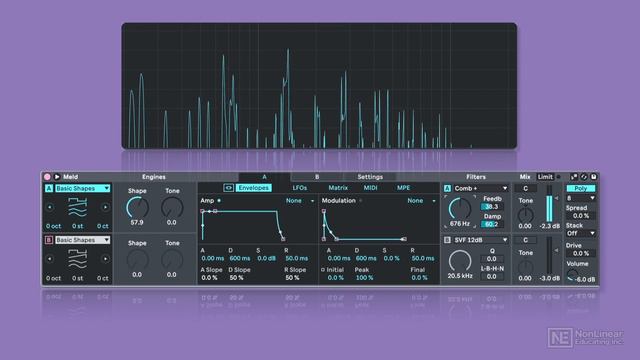This screenshot has width=640, height=360.
Task: Open engine B Basic Shapes dropdown
Action: [82, 240]
